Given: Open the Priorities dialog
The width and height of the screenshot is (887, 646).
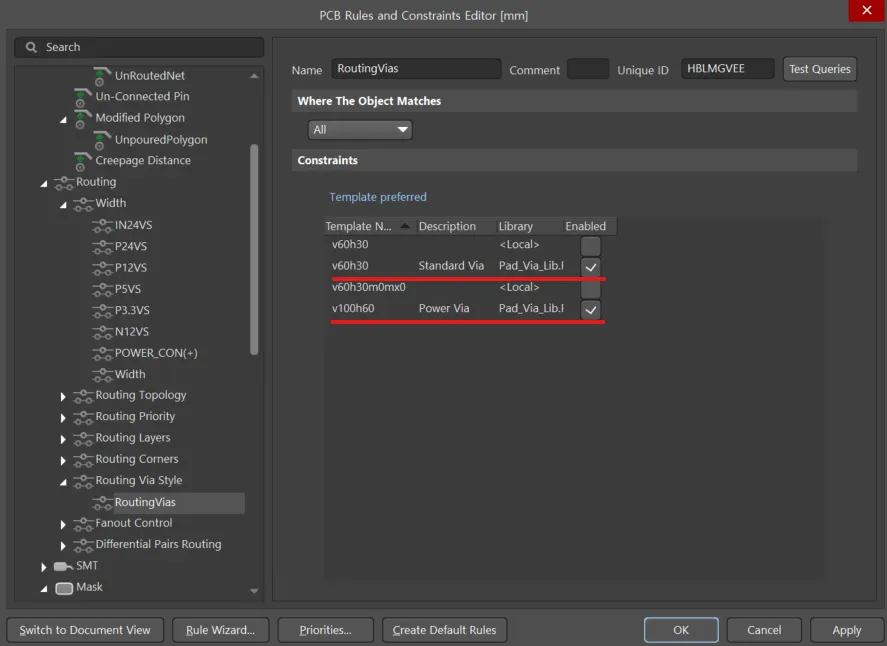Looking at the screenshot, I should click(x=325, y=630).
